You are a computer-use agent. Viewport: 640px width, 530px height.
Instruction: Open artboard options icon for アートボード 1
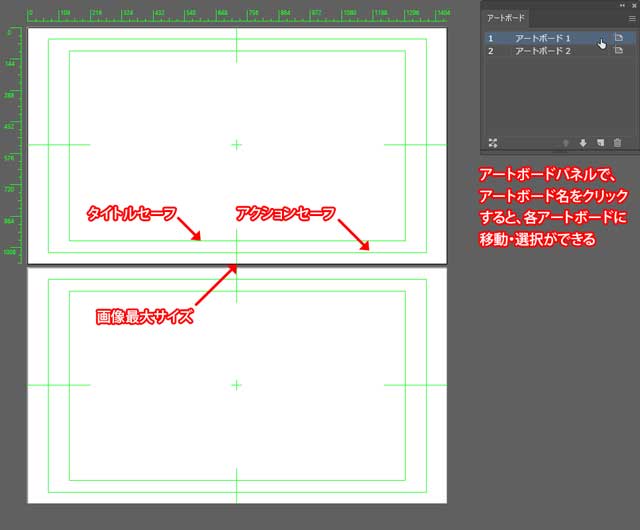click(x=619, y=38)
